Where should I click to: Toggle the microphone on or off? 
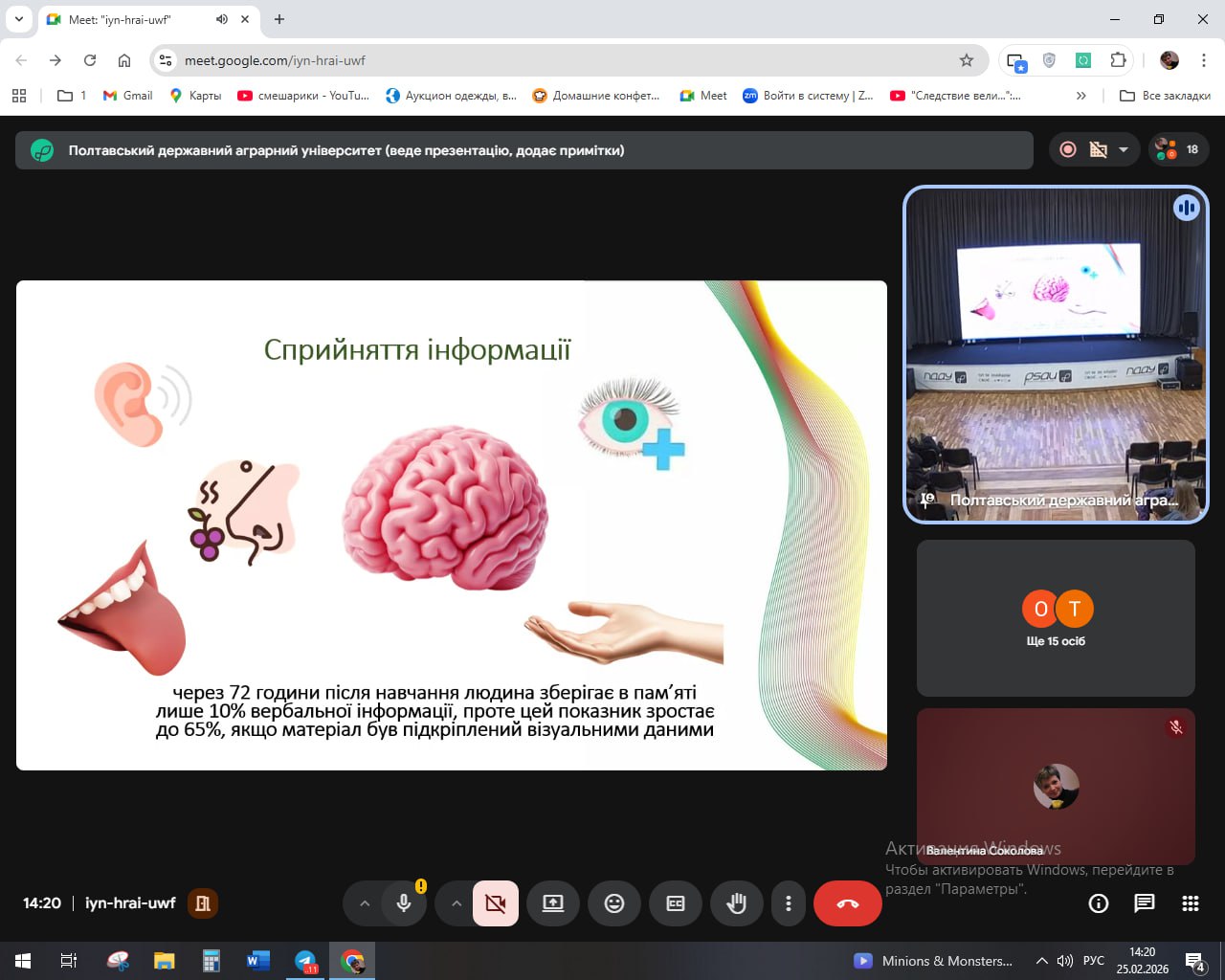pos(404,903)
